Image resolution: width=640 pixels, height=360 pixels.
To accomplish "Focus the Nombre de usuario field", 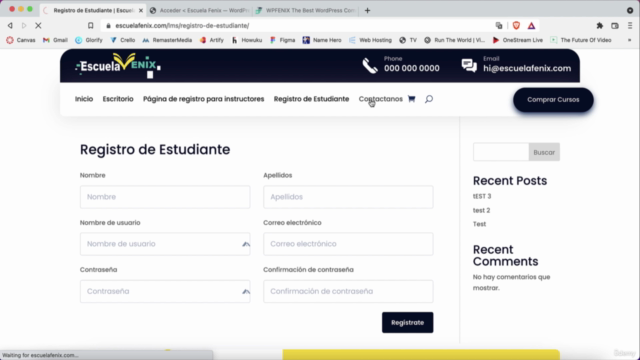I will [165, 244].
